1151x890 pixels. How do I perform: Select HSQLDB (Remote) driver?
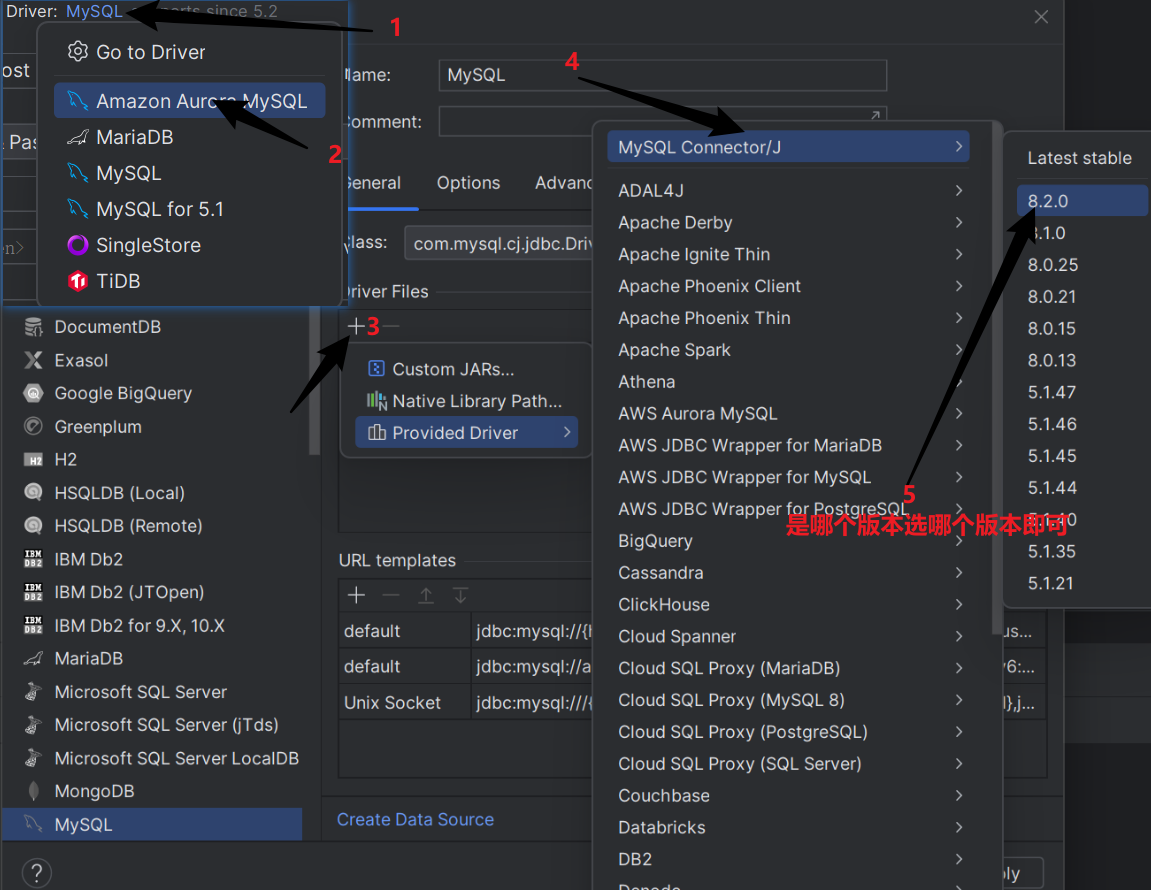click(152, 526)
